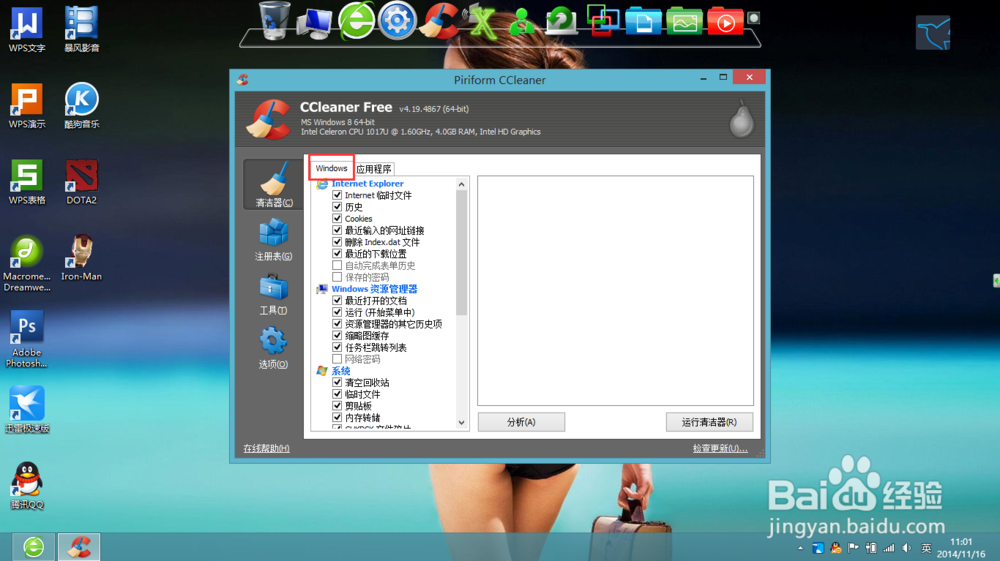The width and height of the screenshot is (1000, 561).
Task: Click the 运行清洁器(R) button
Action: click(x=709, y=422)
